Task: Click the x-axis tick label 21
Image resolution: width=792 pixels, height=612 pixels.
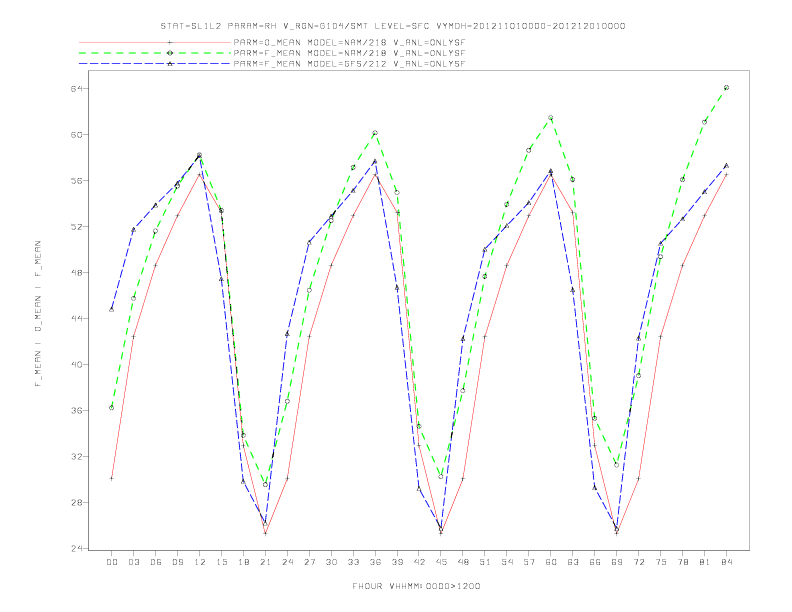Action: click(x=265, y=562)
